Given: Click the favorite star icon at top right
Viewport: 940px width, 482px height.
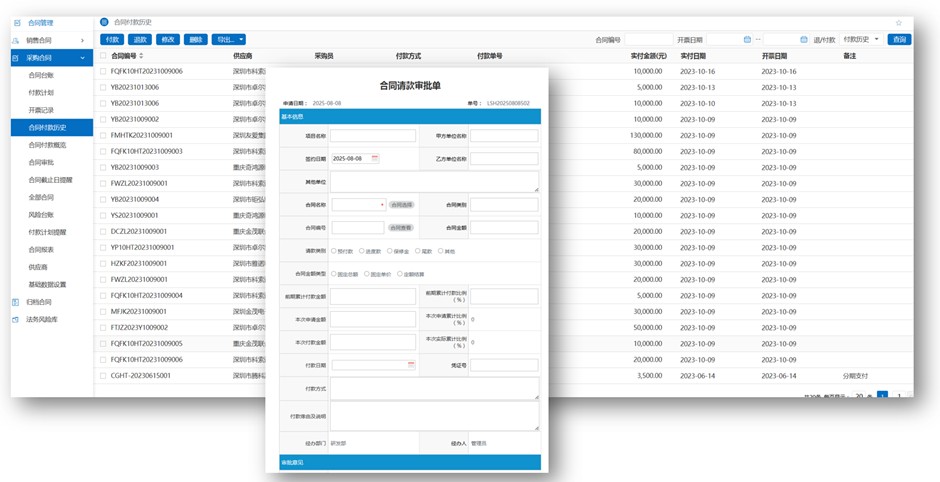Looking at the screenshot, I should [899, 23].
